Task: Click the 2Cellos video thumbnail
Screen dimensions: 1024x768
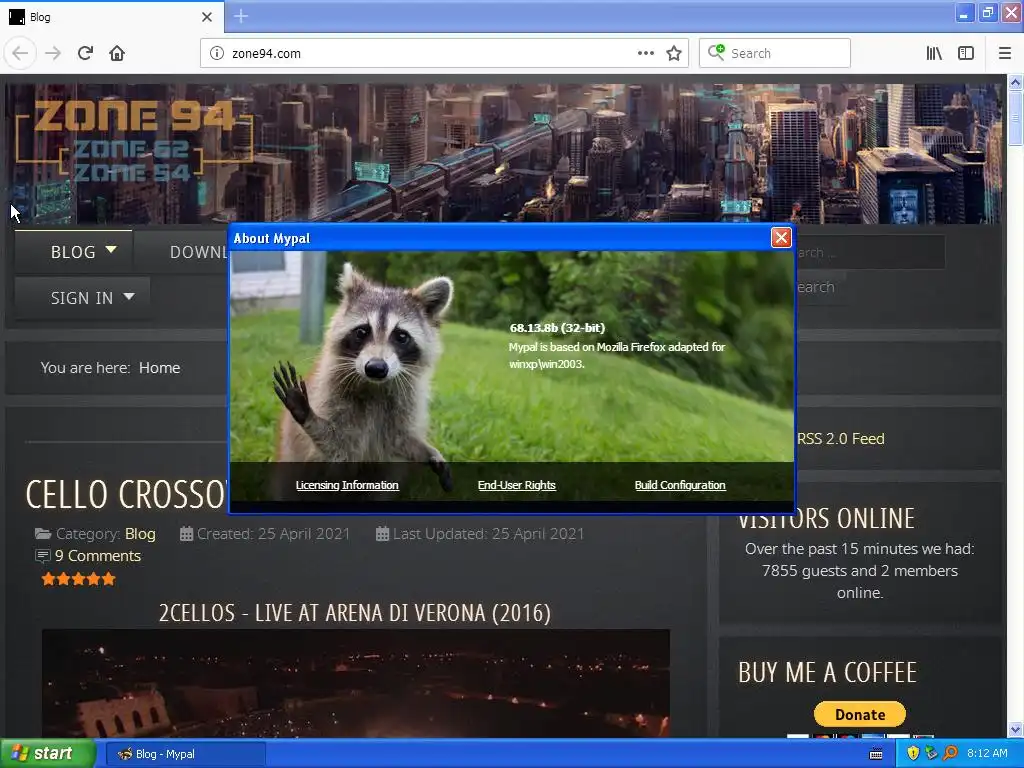Action: pyautogui.click(x=356, y=683)
